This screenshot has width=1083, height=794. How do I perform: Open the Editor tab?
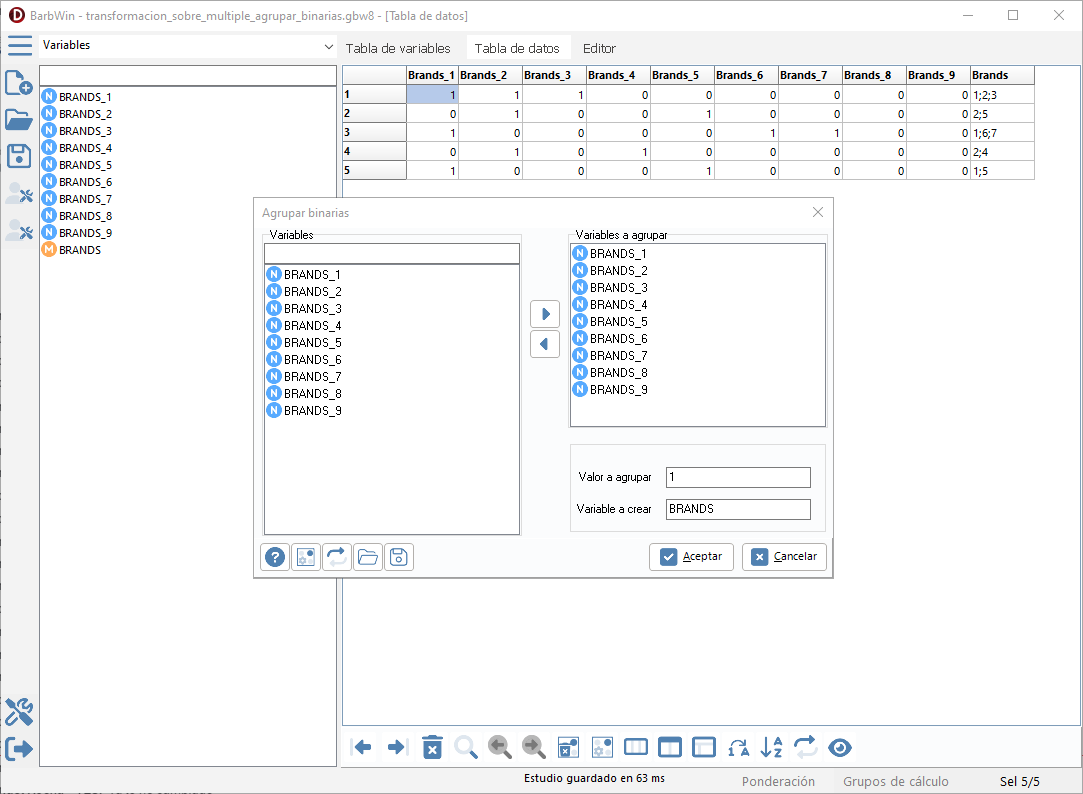599,48
